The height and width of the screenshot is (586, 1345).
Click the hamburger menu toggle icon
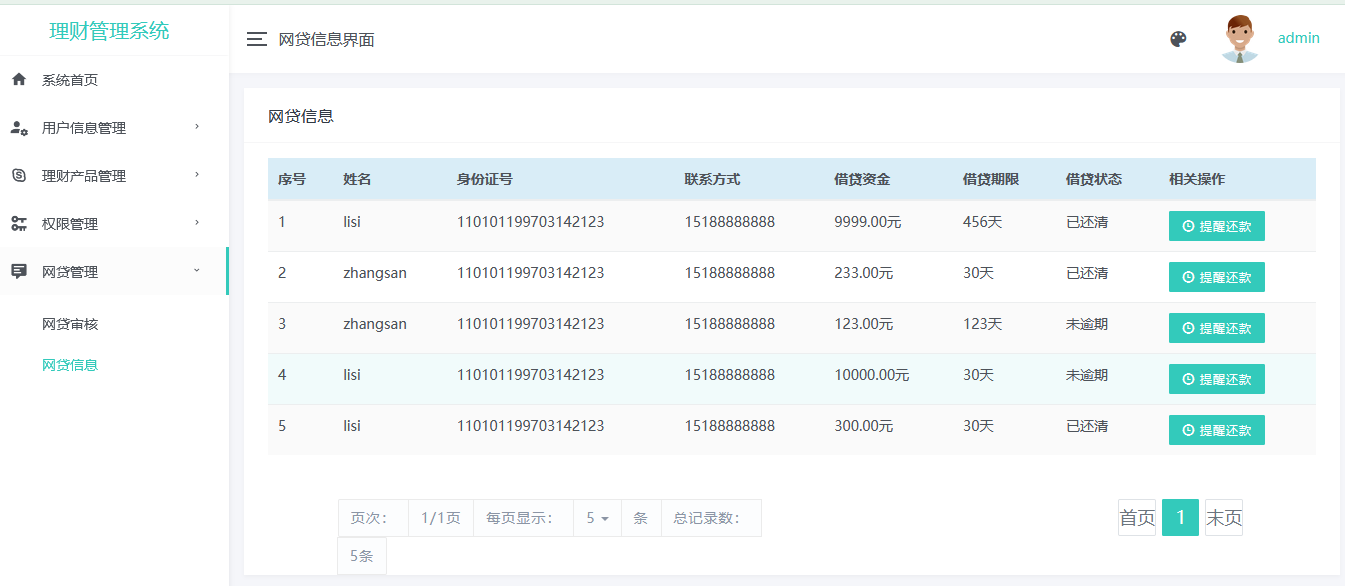pyautogui.click(x=257, y=39)
